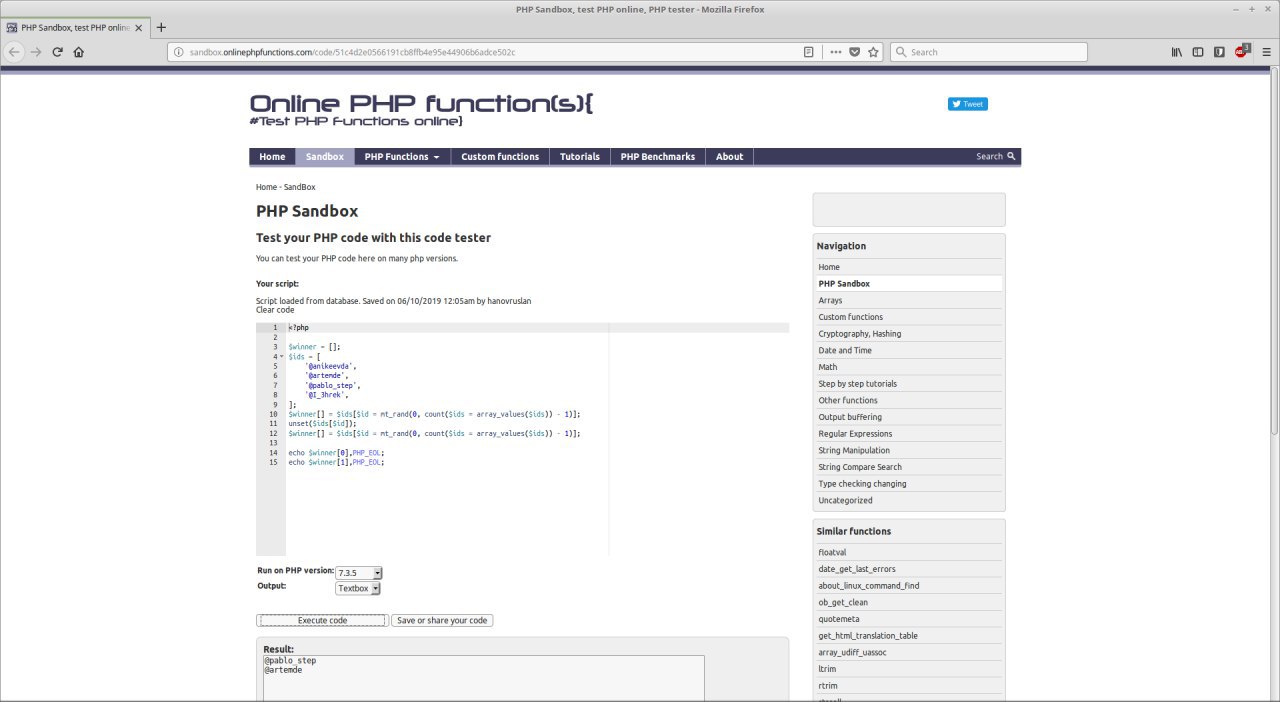Viewport: 1280px width, 702px height.
Task: Open the Adblock extension icon
Action: click(1242, 51)
